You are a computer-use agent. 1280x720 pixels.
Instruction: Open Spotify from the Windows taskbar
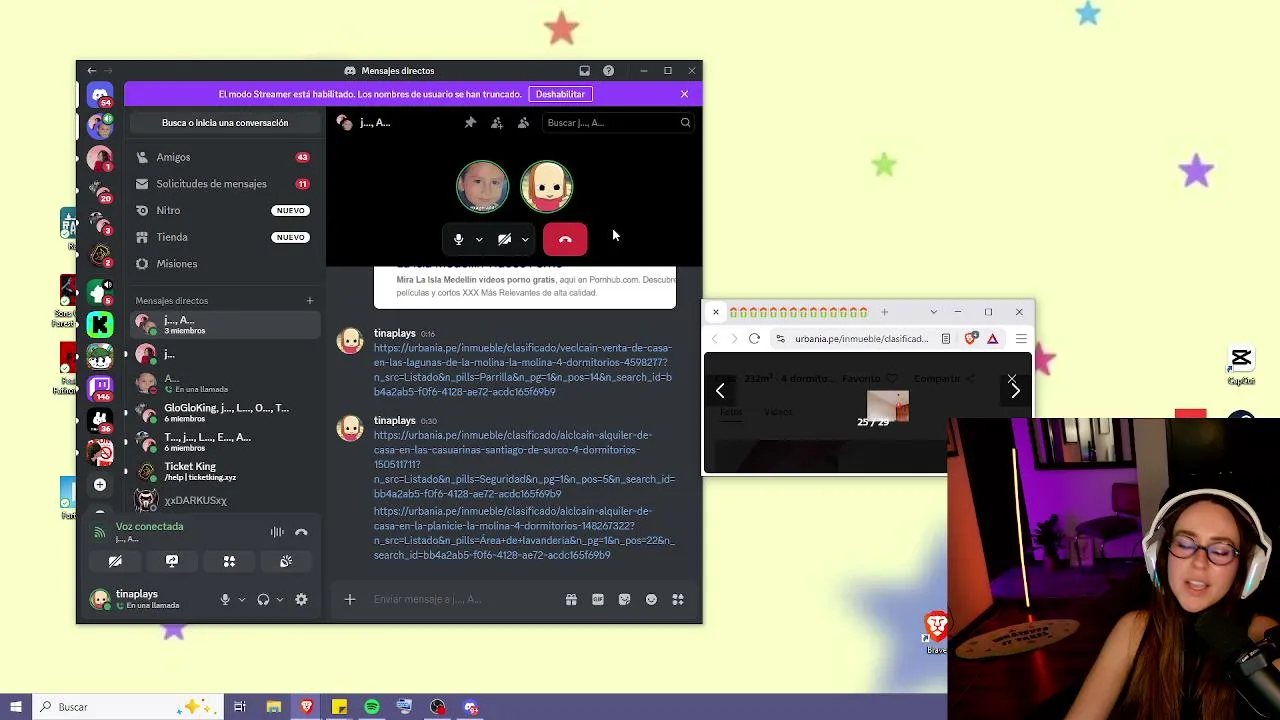[372, 707]
